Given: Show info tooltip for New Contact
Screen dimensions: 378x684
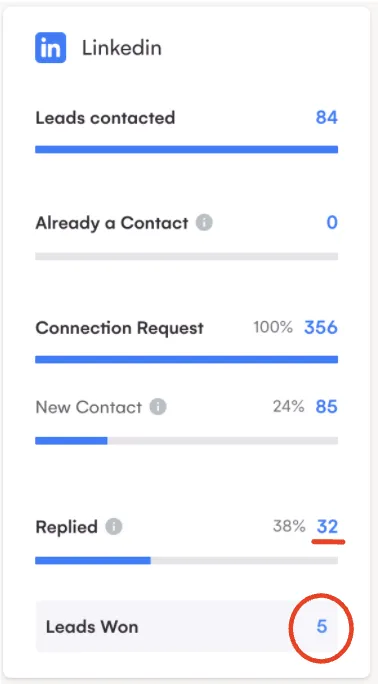Looking at the screenshot, I should point(158,407).
